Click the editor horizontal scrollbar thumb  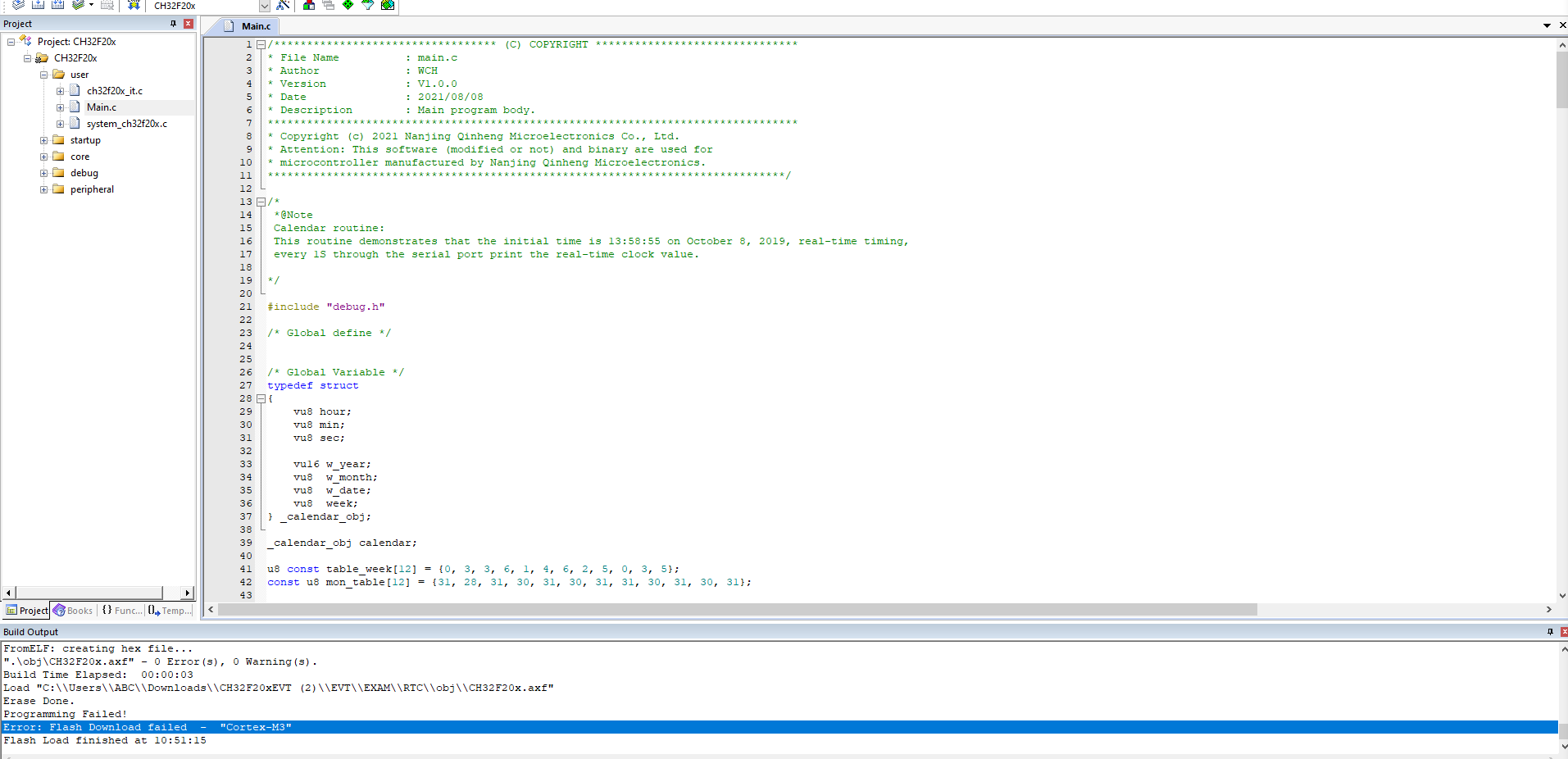click(x=738, y=610)
